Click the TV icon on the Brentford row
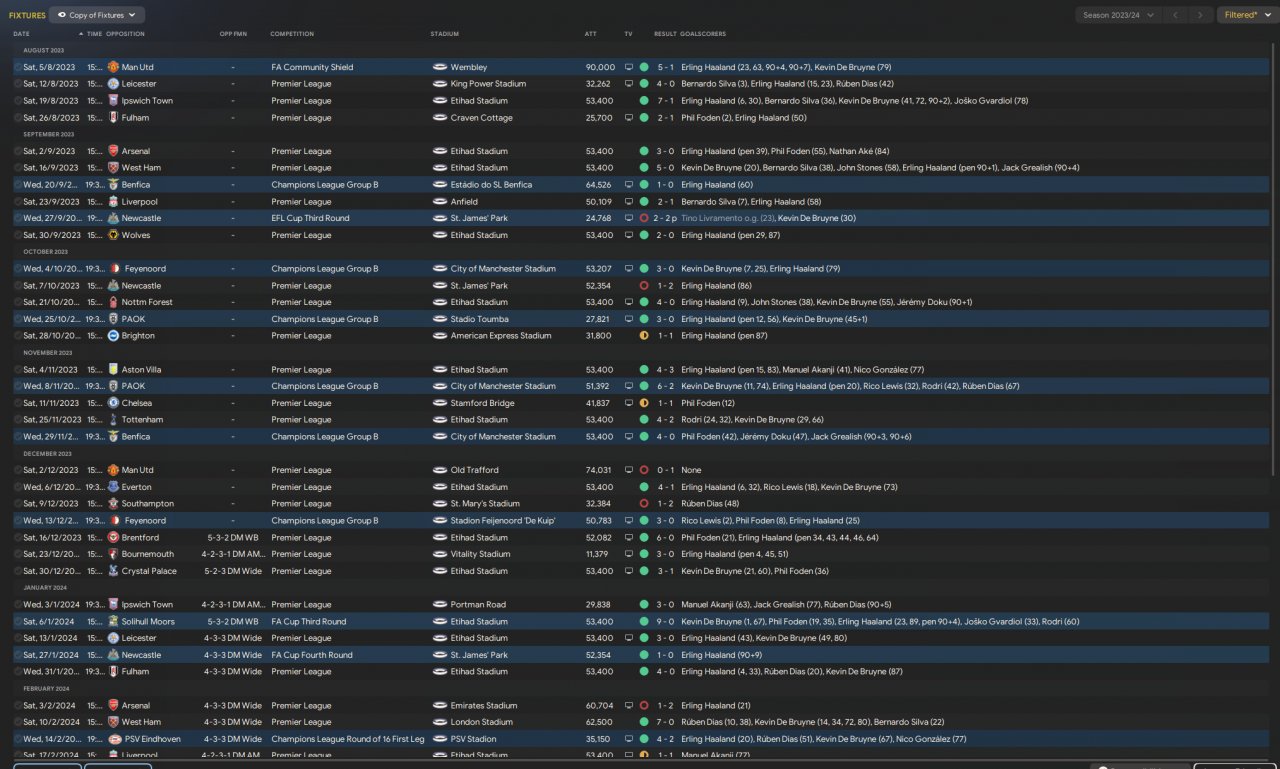The width and height of the screenshot is (1280, 769). (629, 537)
